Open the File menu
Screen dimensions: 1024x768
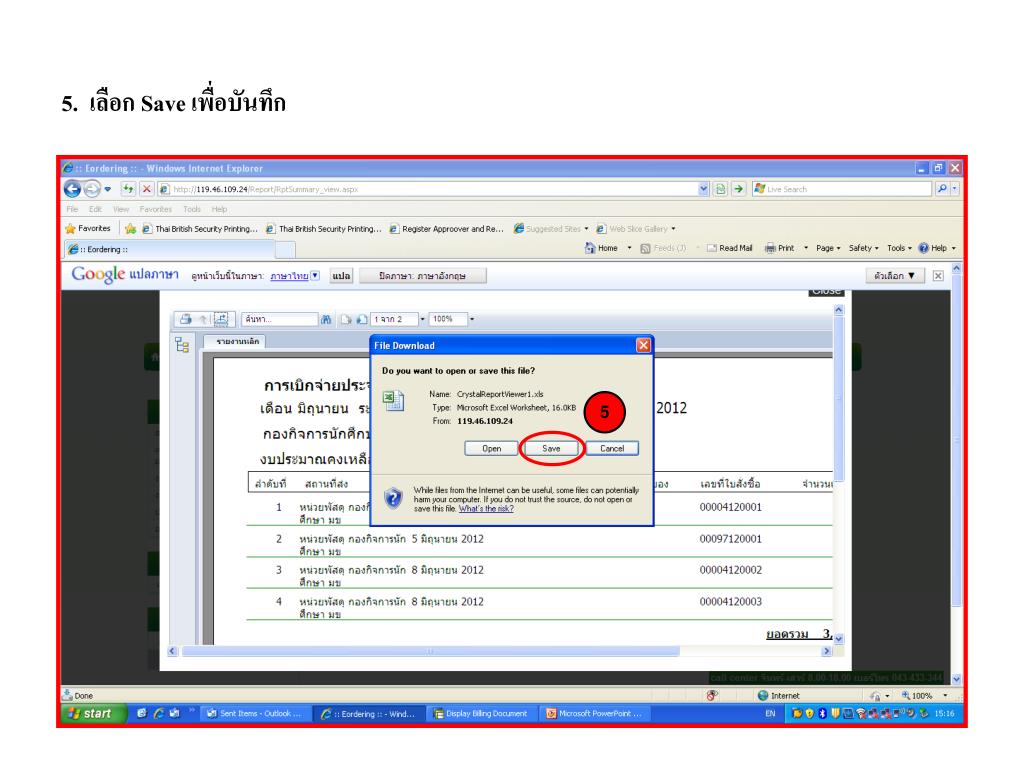[x=72, y=209]
